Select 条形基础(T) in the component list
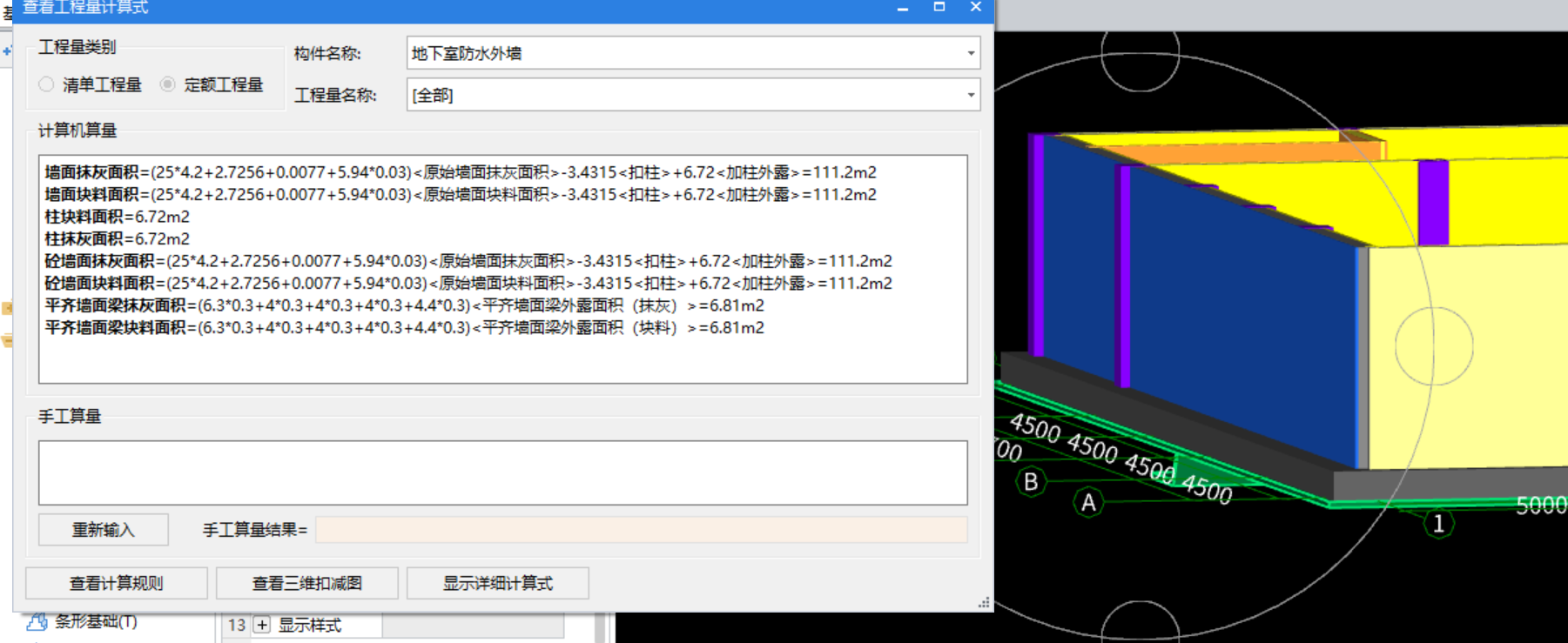 tap(96, 621)
